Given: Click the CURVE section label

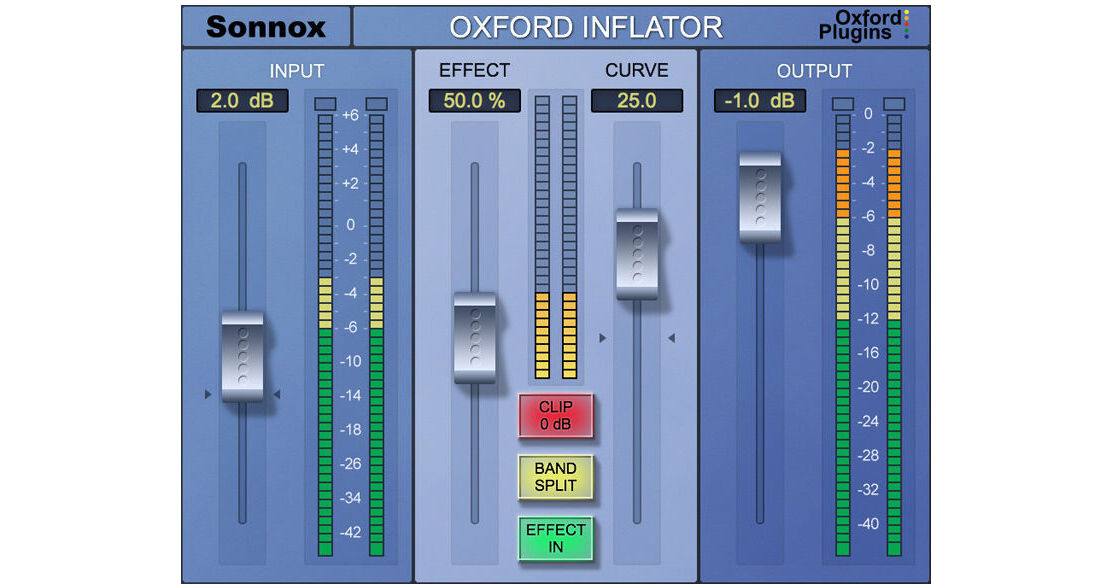Looking at the screenshot, I should point(637,70).
